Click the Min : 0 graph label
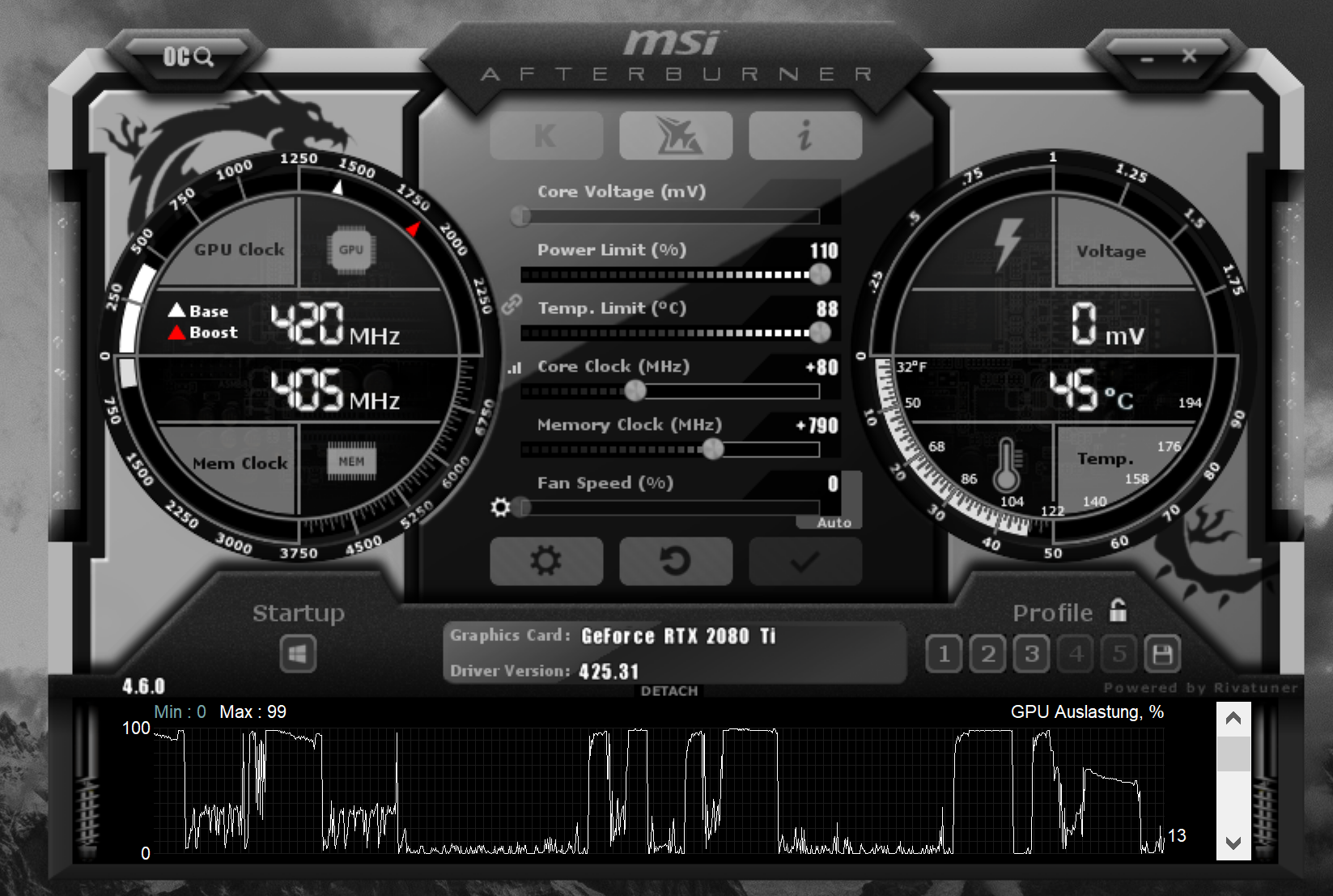Image resolution: width=1333 pixels, height=896 pixels. click(180, 712)
